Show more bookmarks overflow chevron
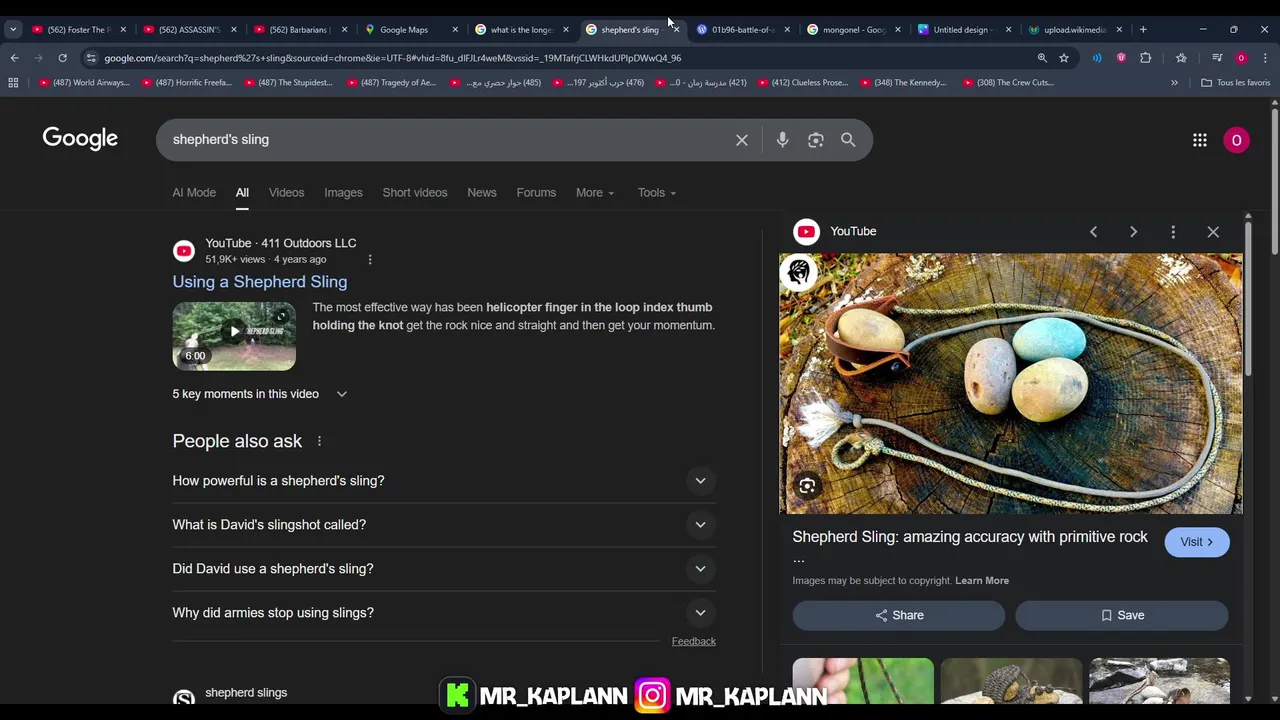1280x720 pixels. 1174,82
